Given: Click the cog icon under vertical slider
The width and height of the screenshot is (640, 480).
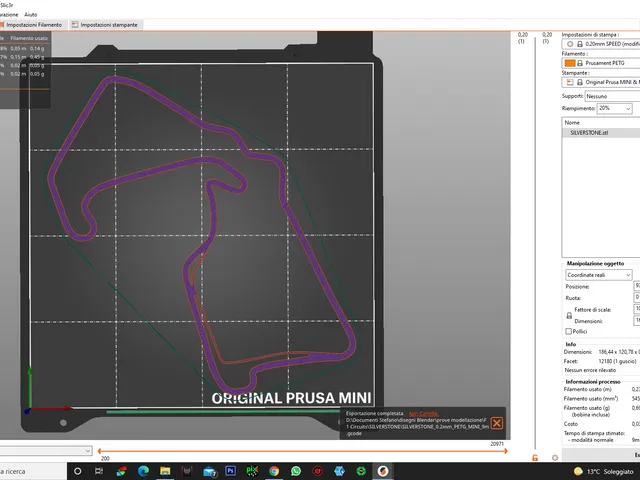Looking at the screenshot, I should [x=555, y=458].
